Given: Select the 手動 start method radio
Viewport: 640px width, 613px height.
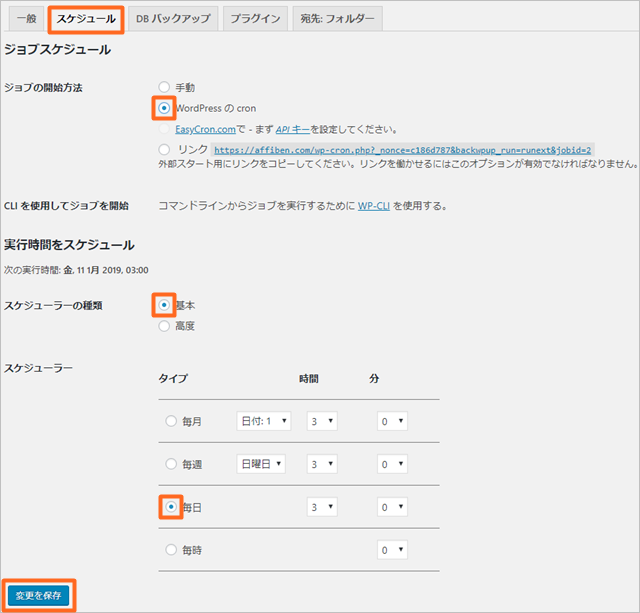Looking at the screenshot, I should [165, 88].
